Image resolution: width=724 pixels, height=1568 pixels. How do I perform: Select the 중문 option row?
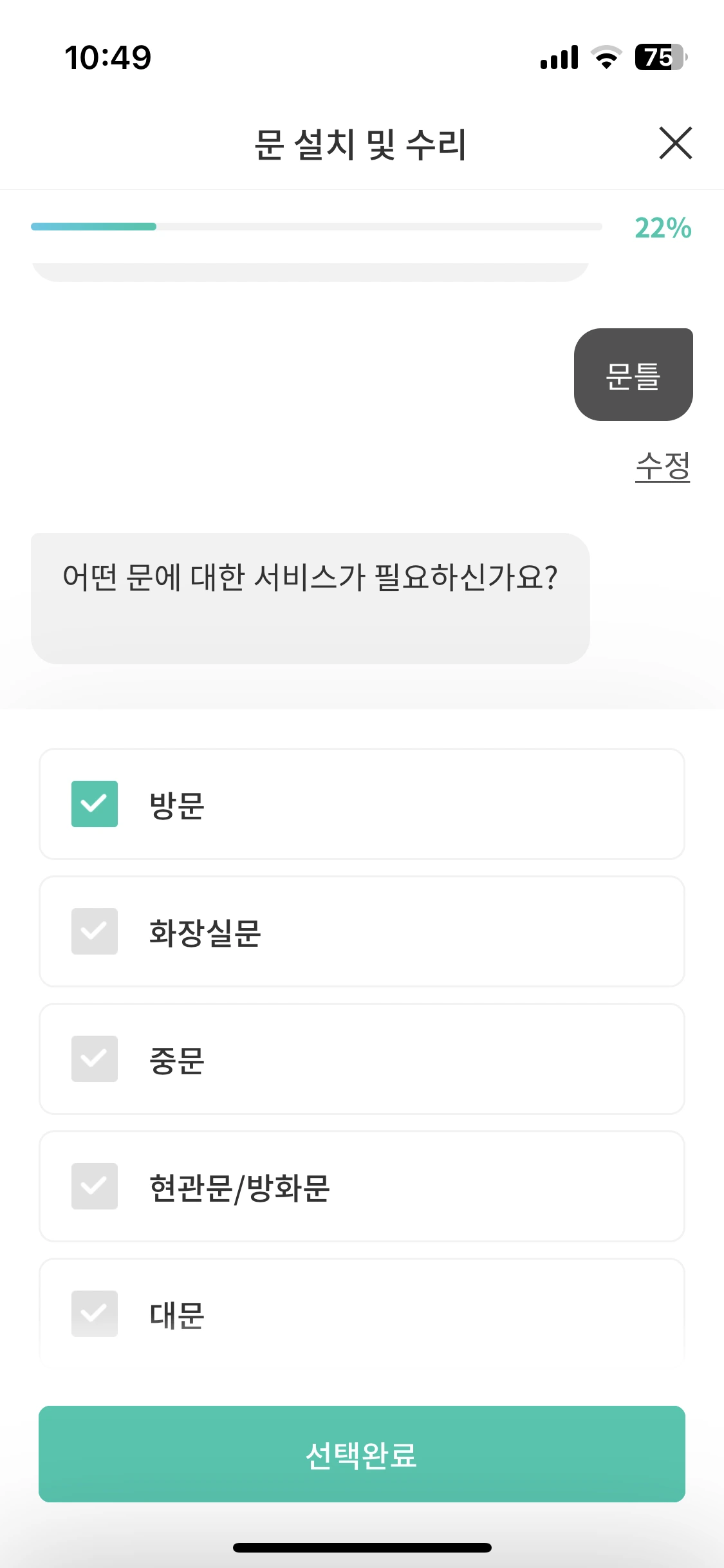[x=362, y=1059]
